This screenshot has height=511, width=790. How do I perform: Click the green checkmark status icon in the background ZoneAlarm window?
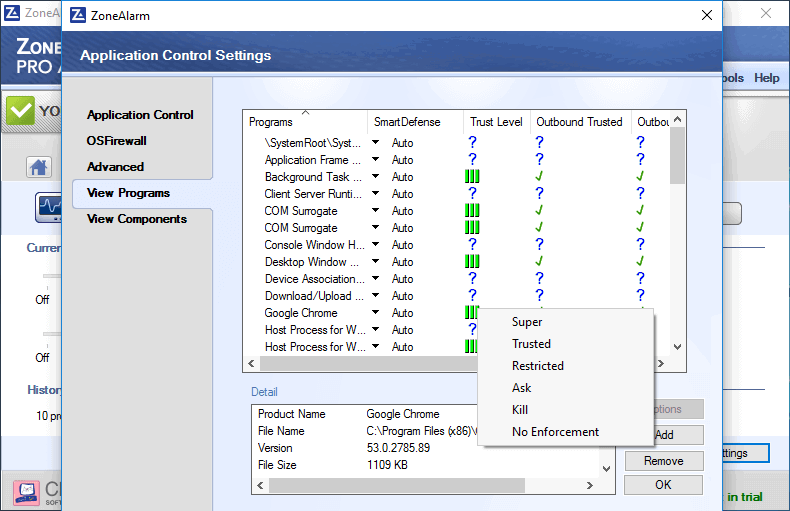(20, 110)
